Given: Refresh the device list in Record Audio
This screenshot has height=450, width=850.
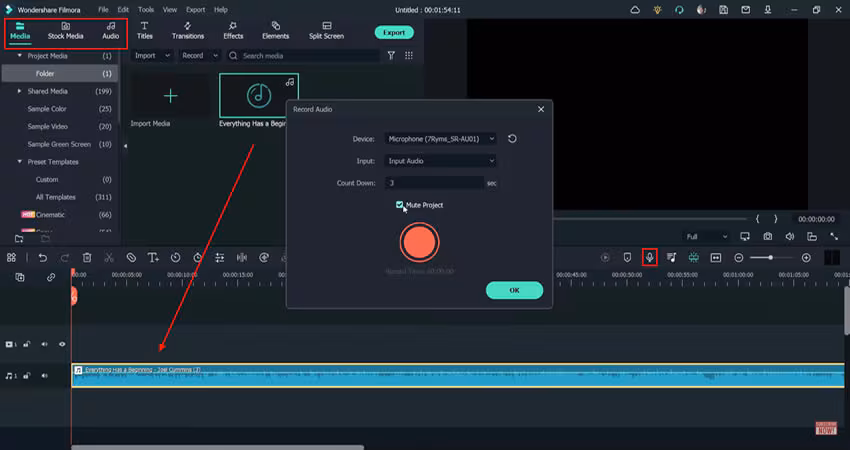Looking at the screenshot, I should coord(512,139).
